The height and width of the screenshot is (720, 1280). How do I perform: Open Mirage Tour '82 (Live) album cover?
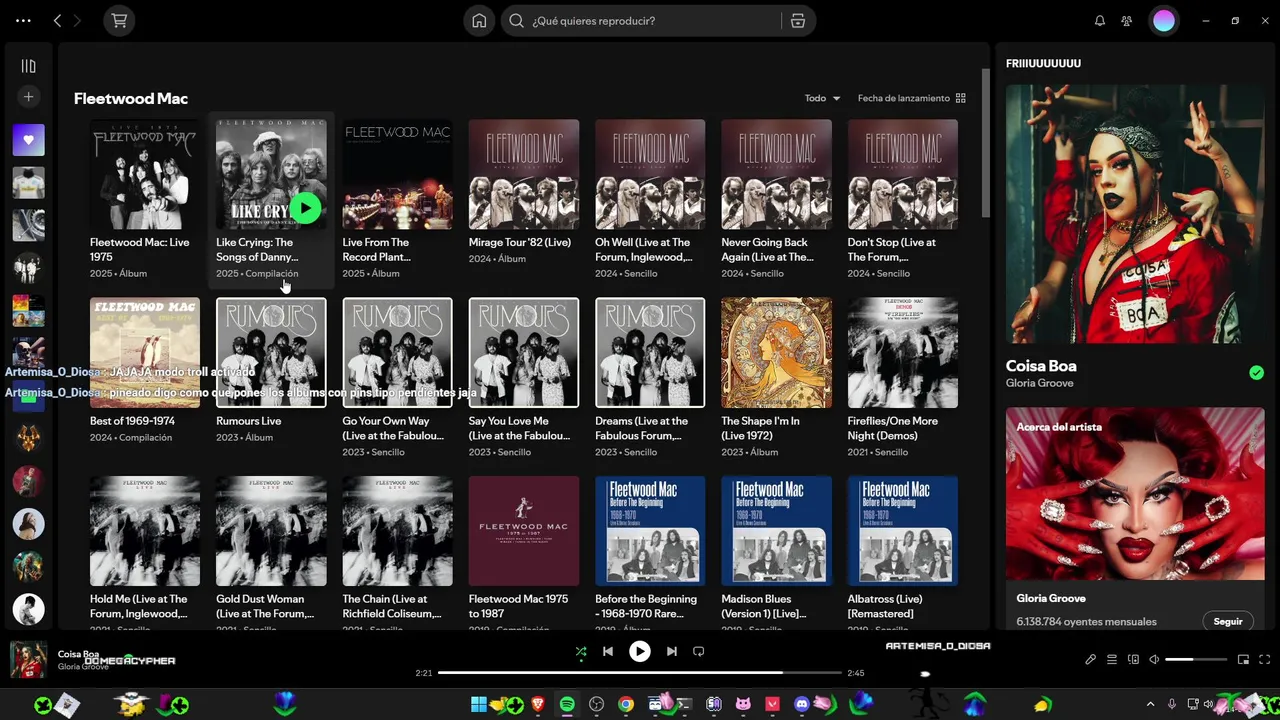pyautogui.click(x=524, y=175)
